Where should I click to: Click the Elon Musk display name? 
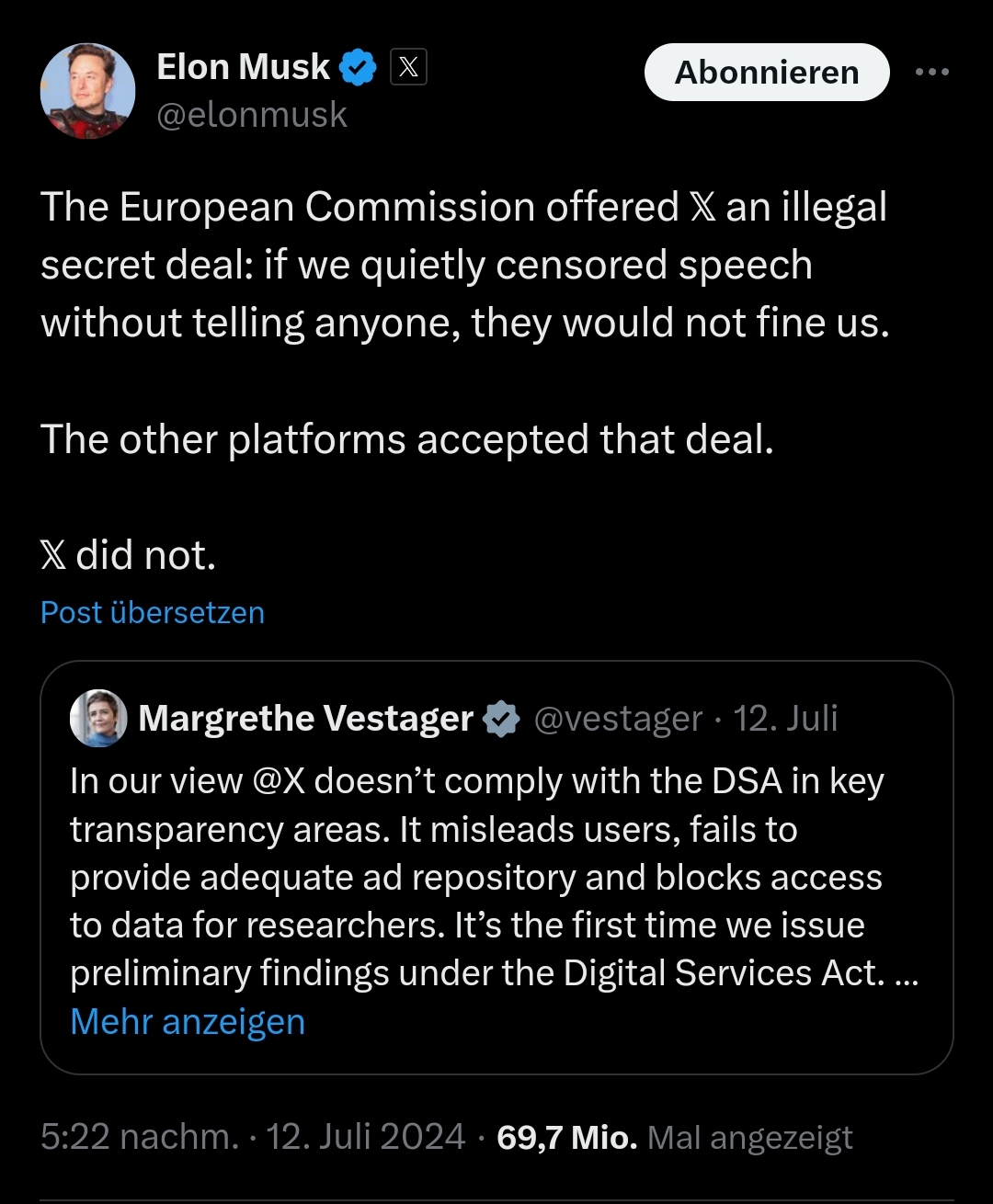pos(243,67)
